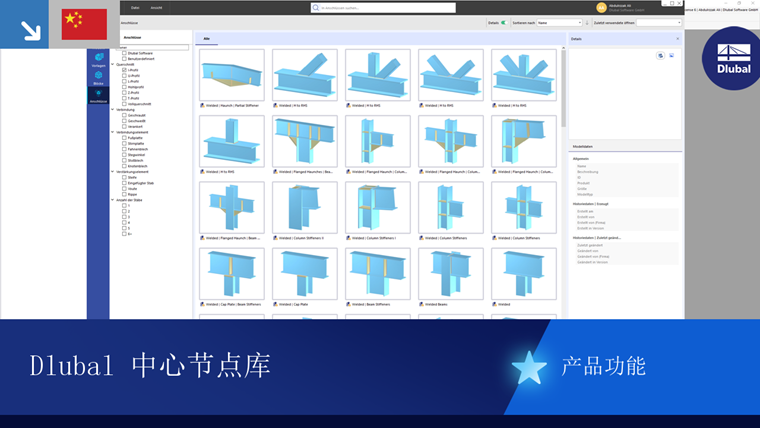Open the Sortieren nach Name dropdown
The height and width of the screenshot is (428, 760).
click(559, 23)
